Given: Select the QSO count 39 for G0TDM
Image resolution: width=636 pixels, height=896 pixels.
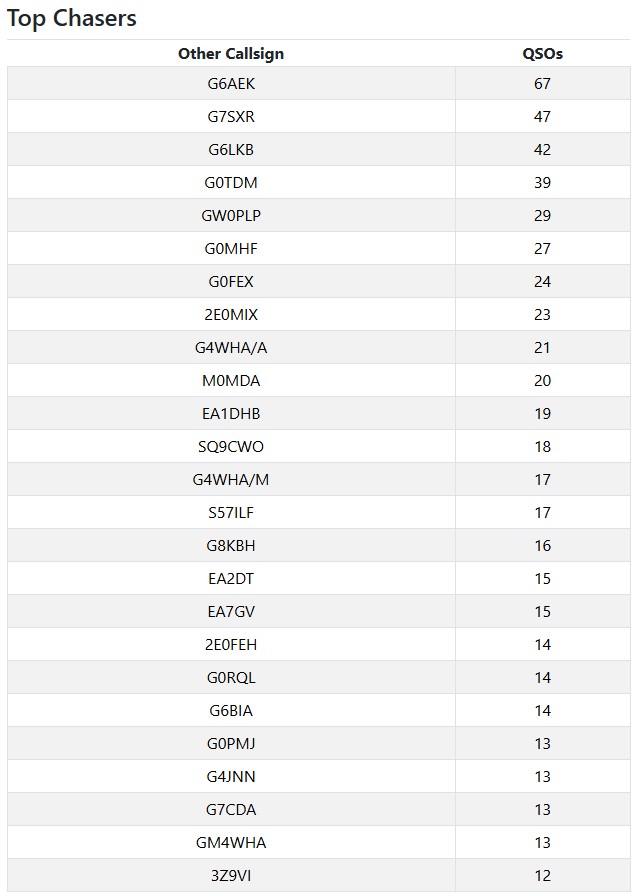Looking at the screenshot, I should pyautogui.click(x=542, y=183).
